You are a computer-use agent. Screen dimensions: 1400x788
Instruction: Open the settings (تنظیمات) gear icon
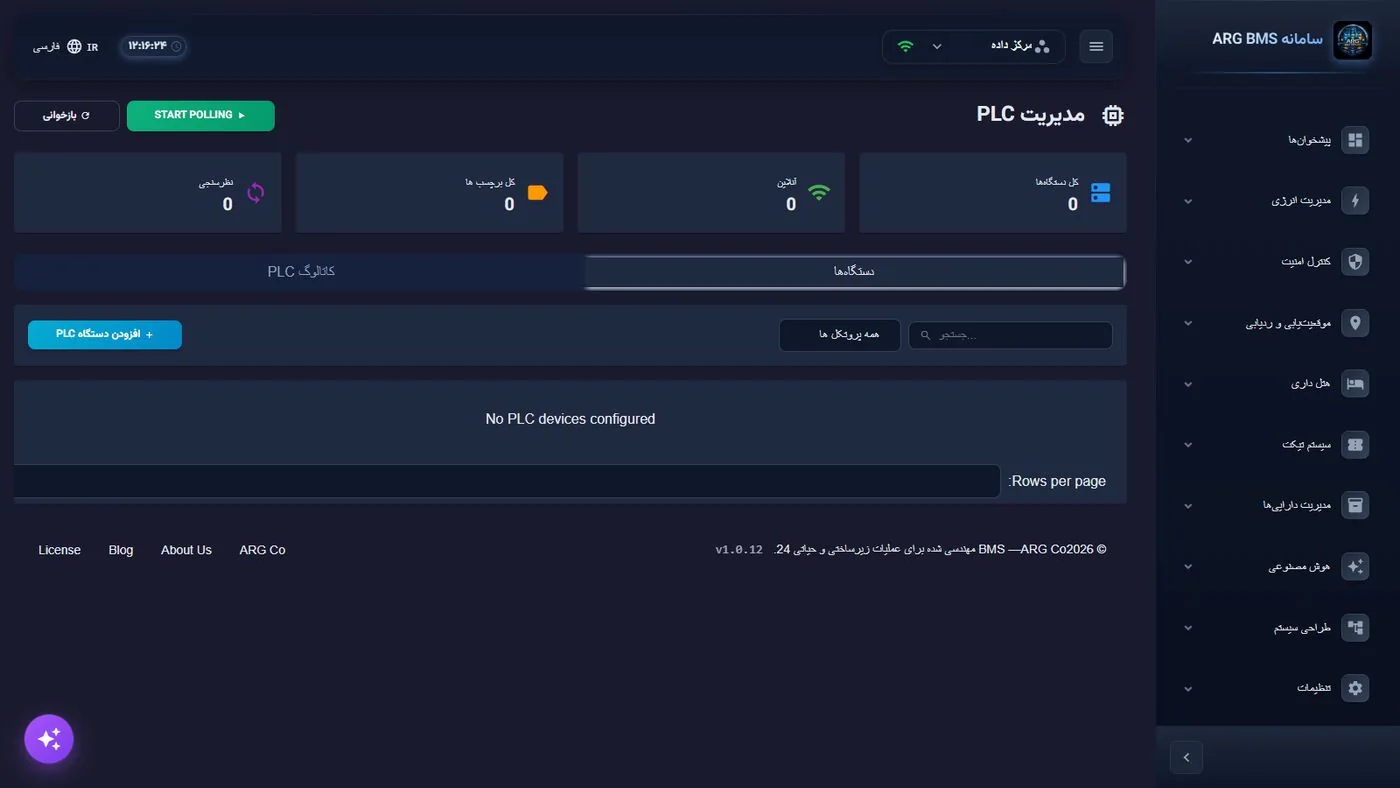pyautogui.click(x=1355, y=689)
